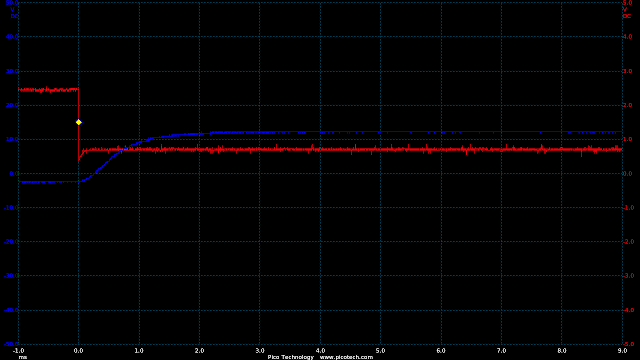The height and width of the screenshot is (360, 640).
Task: Click the -20.0 blue axis label
Action: (11, 242)
